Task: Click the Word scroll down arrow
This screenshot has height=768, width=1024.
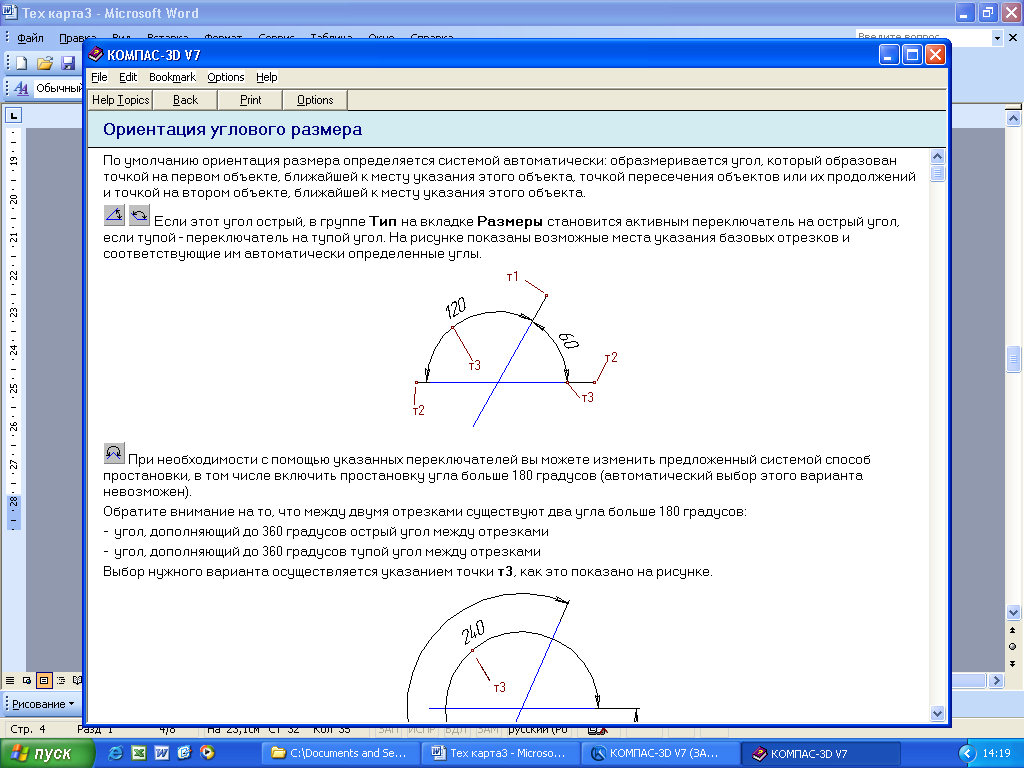Action: coord(1013,613)
